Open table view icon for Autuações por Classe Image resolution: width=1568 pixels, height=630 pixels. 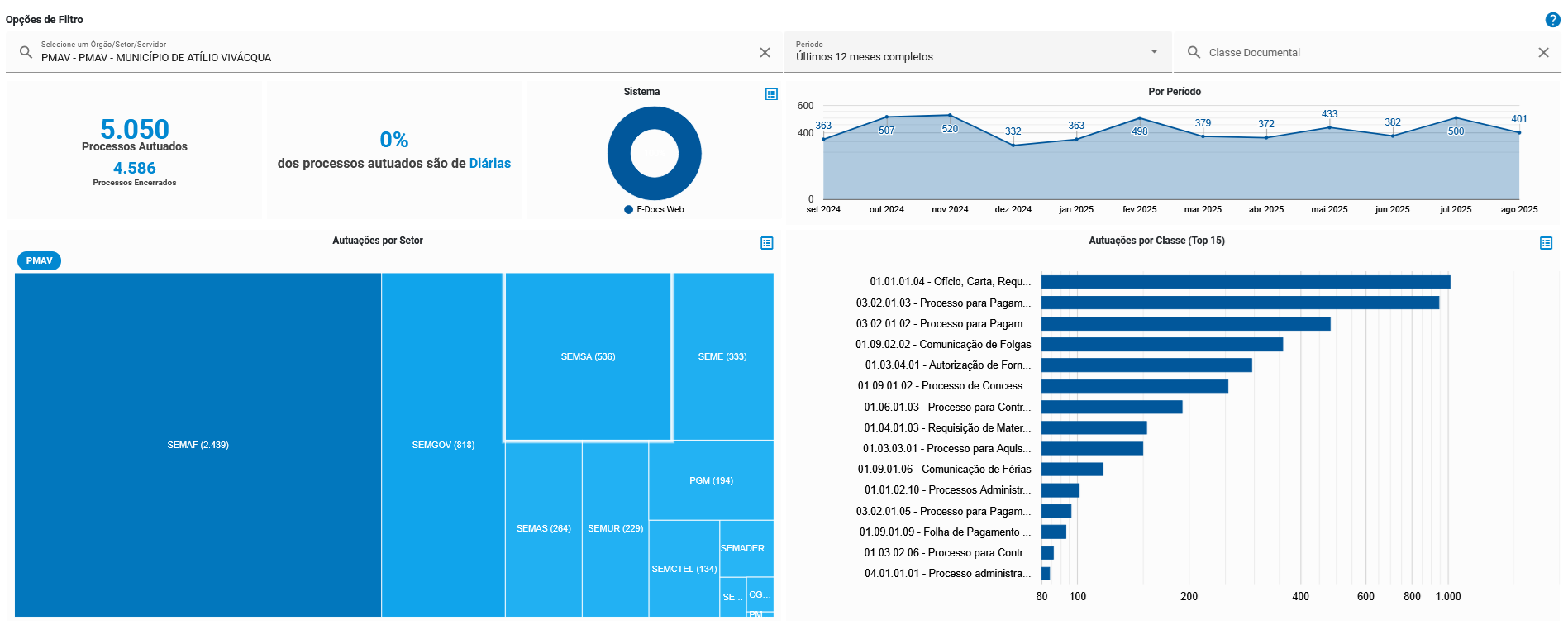[x=1546, y=243]
